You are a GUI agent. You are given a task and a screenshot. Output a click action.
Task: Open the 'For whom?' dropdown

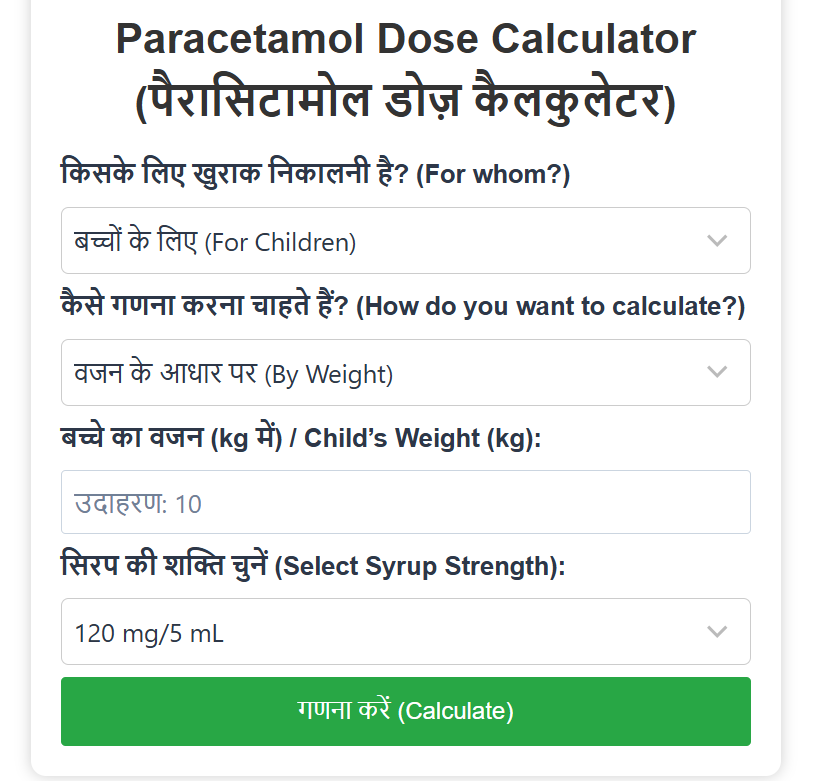[x=405, y=241]
